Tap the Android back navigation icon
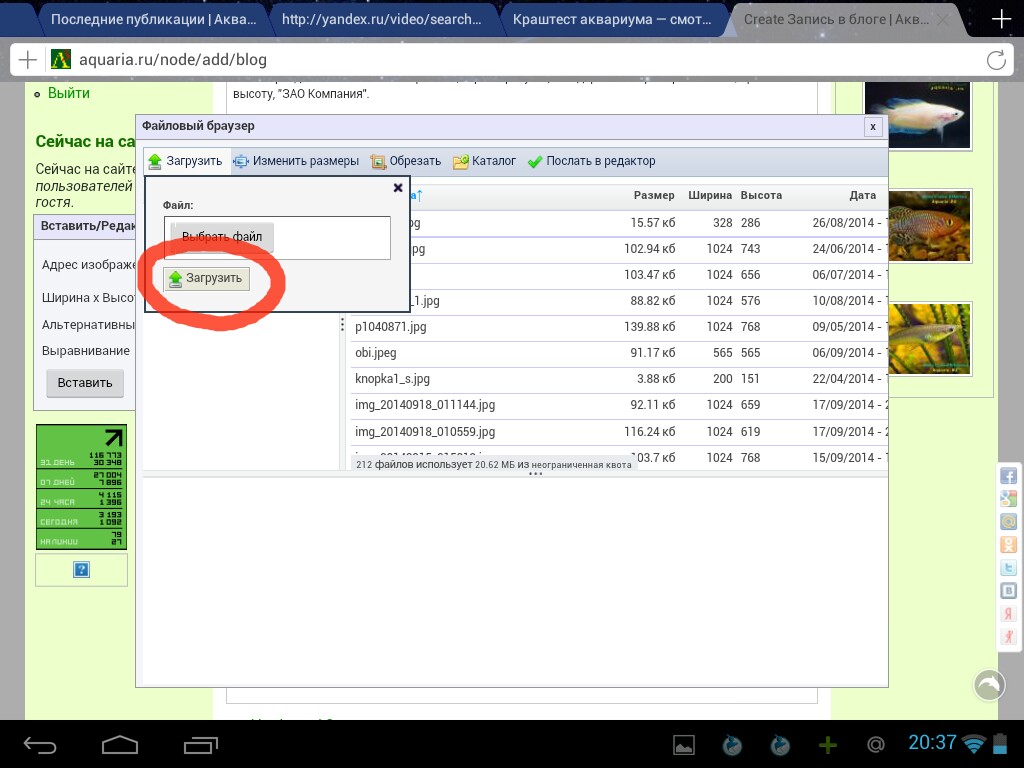Image resolution: width=1024 pixels, height=768 pixels. pos(40,744)
